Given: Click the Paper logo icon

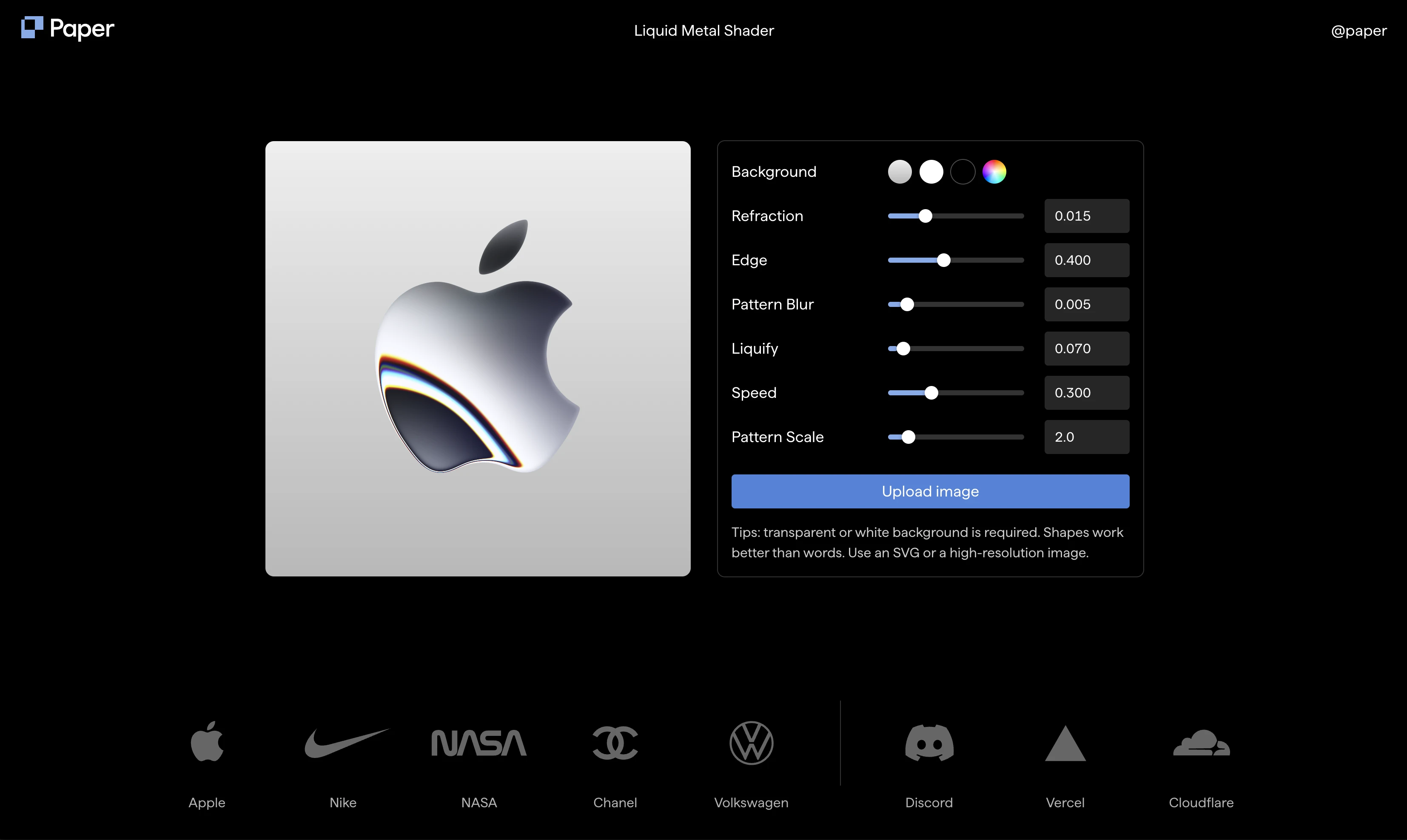Looking at the screenshot, I should [x=32, y=28].
